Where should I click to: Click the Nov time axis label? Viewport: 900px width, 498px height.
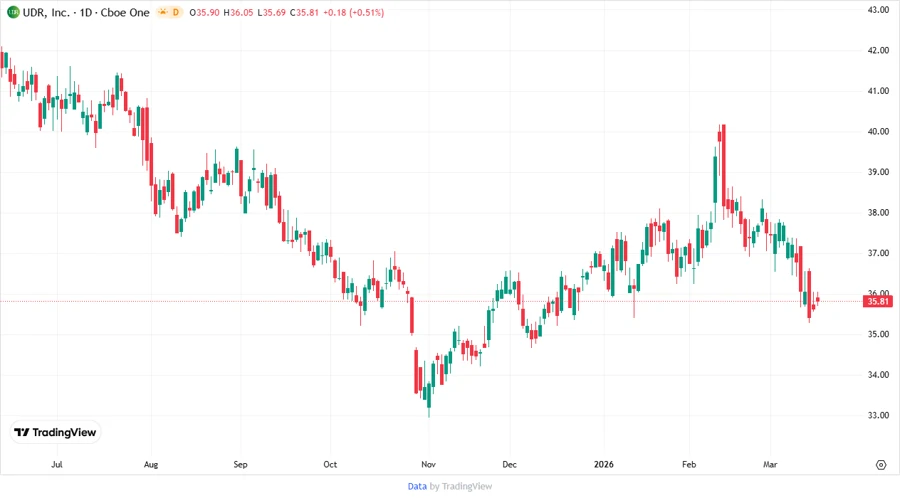click(x=428, y=464)
